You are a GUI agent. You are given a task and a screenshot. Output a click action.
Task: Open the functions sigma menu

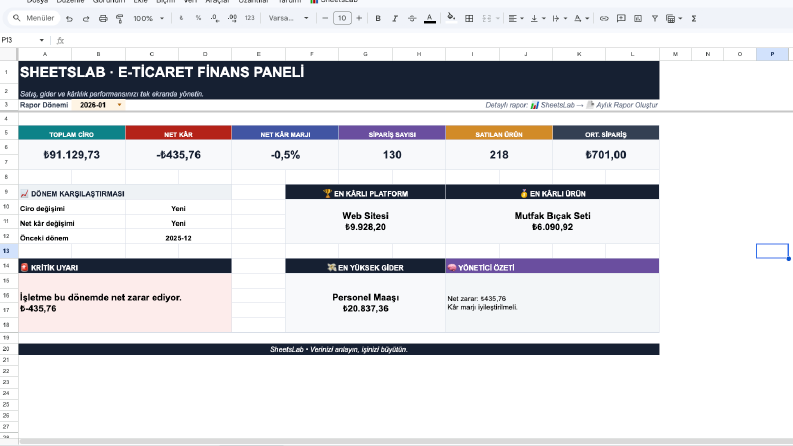pyautogui.click(x=694, y=18)
